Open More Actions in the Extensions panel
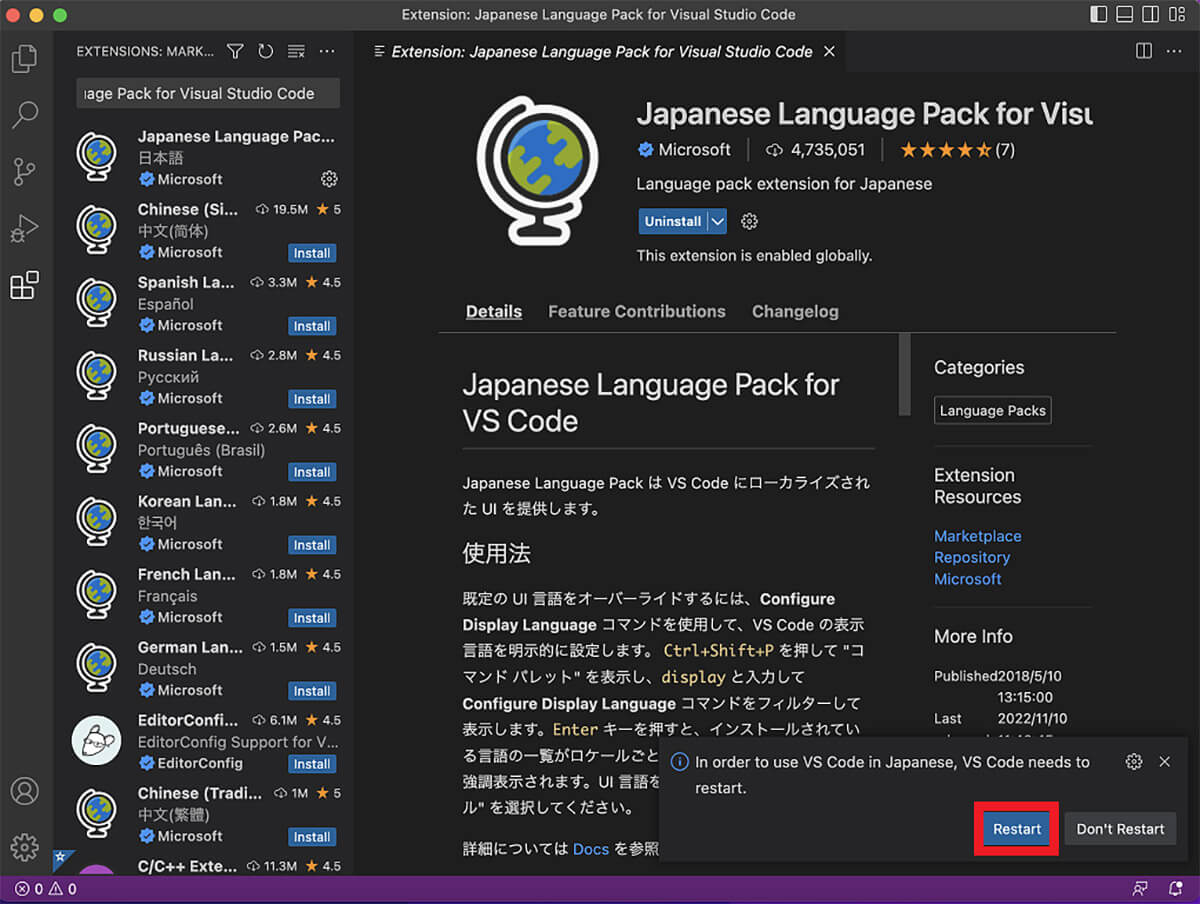The height and width of the screenshot is (904, 1200). [327, 51]
